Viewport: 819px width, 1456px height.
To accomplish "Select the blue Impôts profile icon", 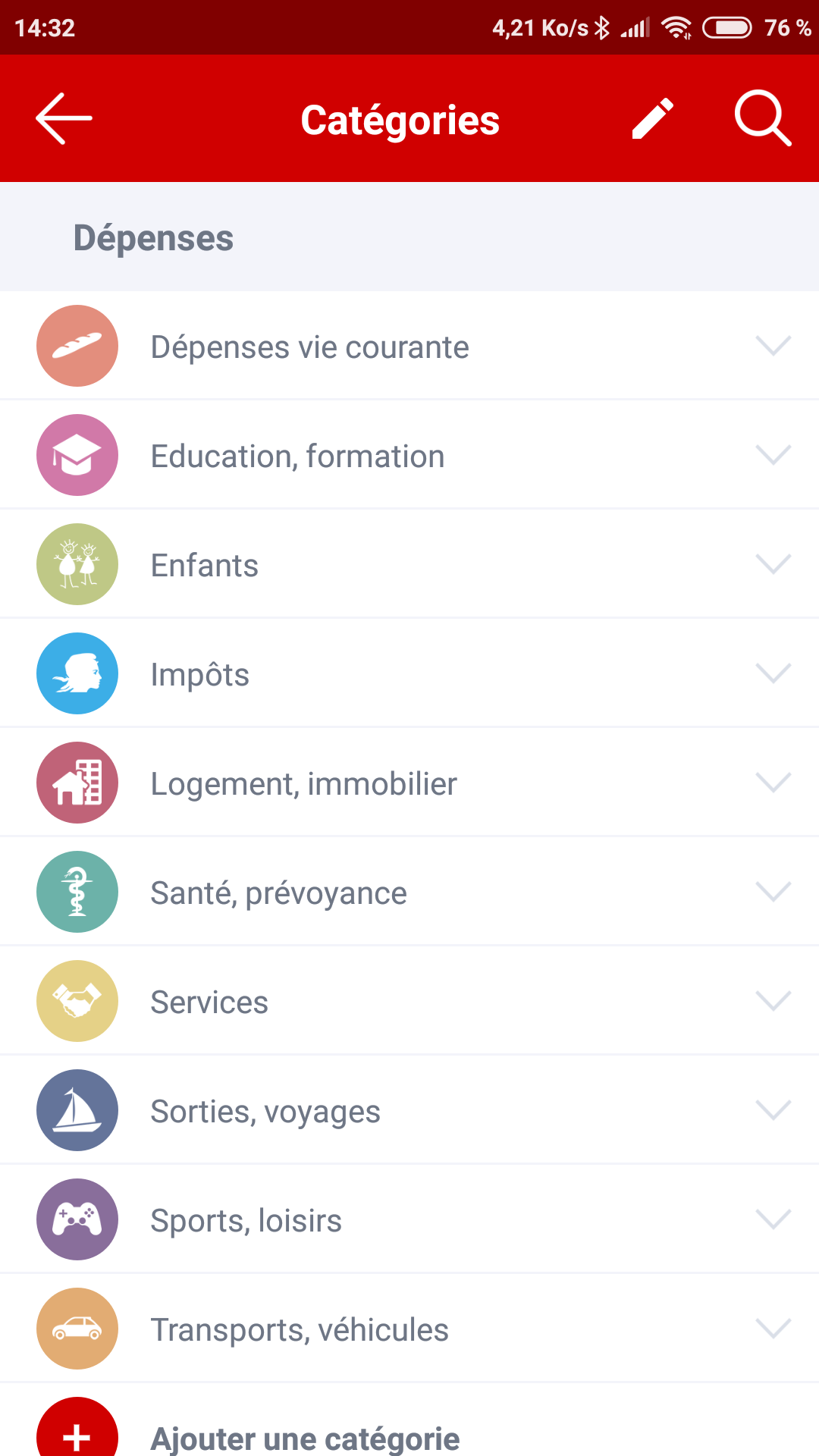I will (77, 673).
